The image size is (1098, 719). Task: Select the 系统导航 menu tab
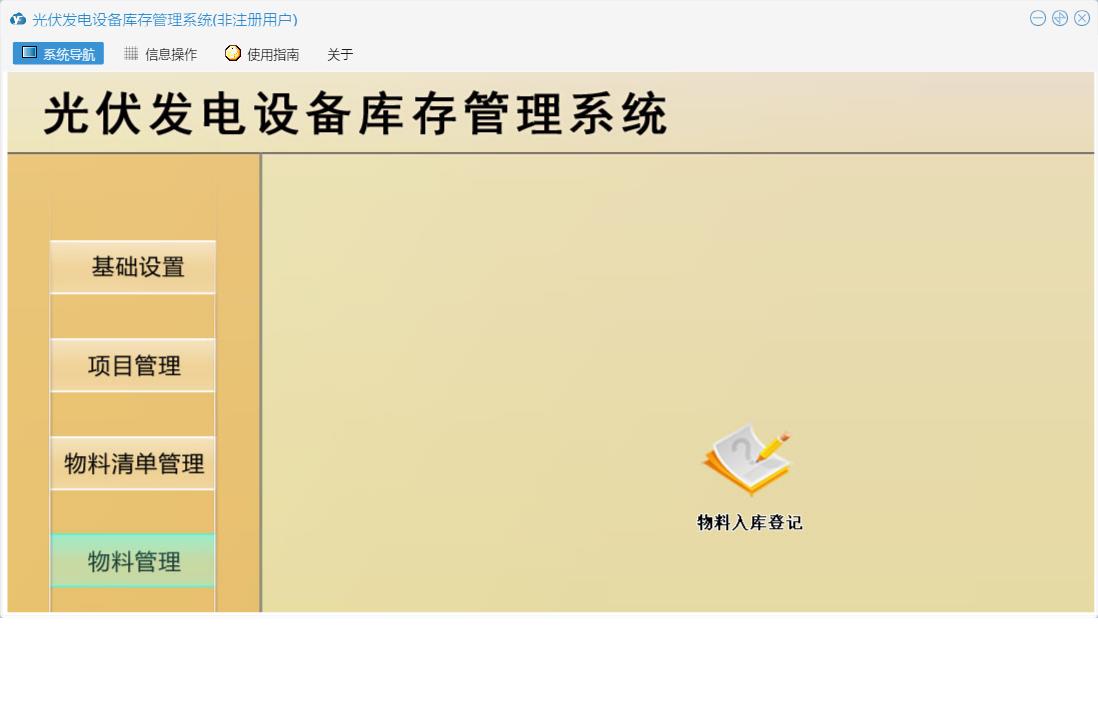tap(58, 54)
